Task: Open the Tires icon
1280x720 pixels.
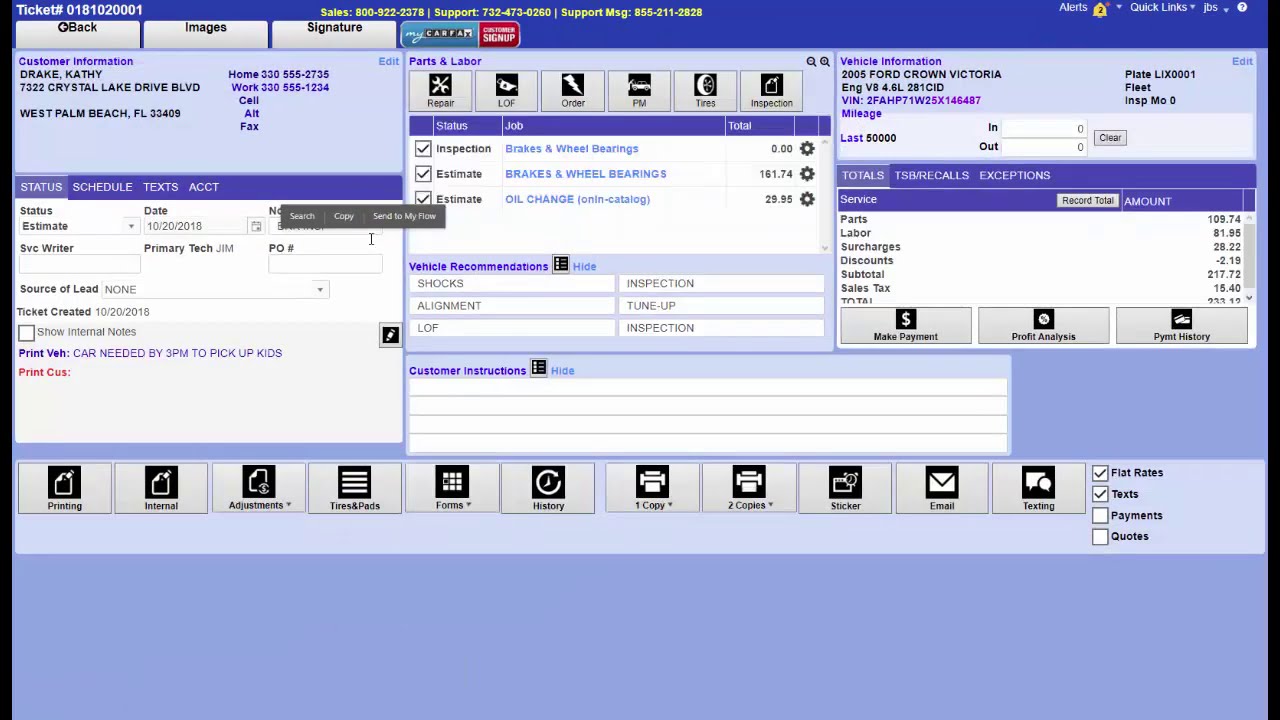Action: (705, 91)
